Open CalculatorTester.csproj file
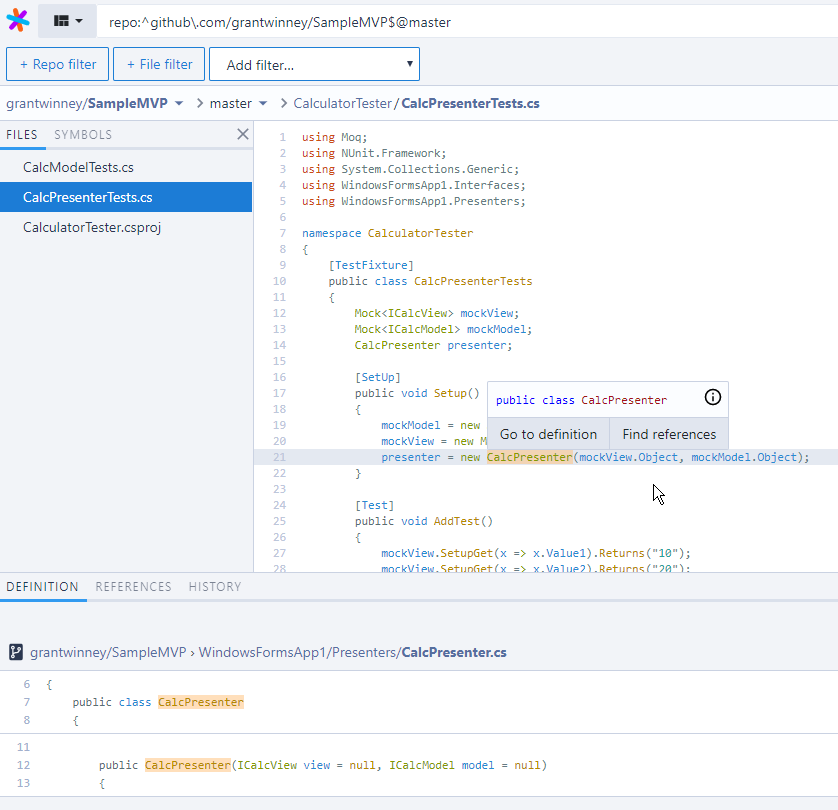The height and width of the screenshot is (810, 838). (x=92, y=227)
